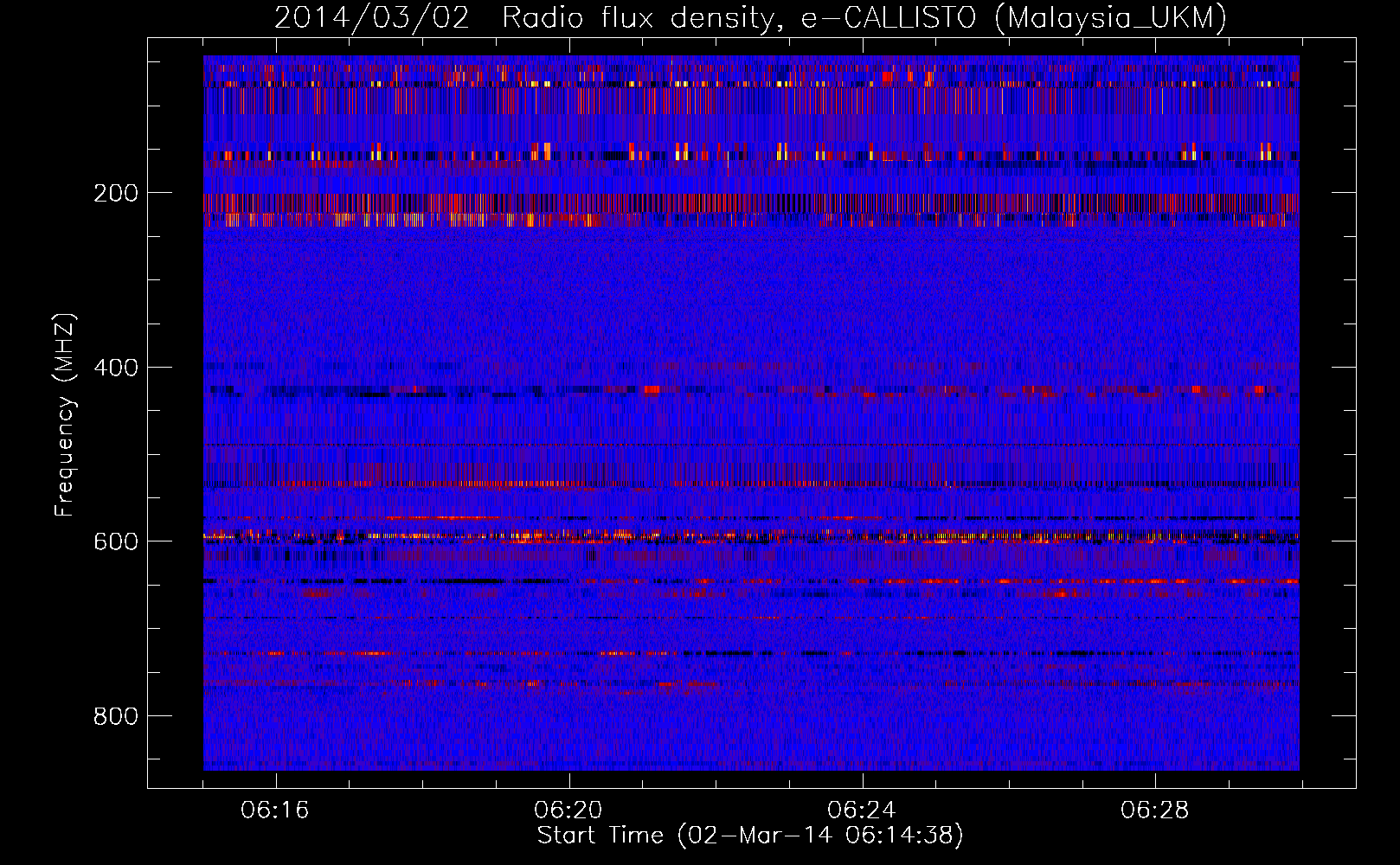
Task: Click the 200 frequency tick label
Action: [116, 193]
